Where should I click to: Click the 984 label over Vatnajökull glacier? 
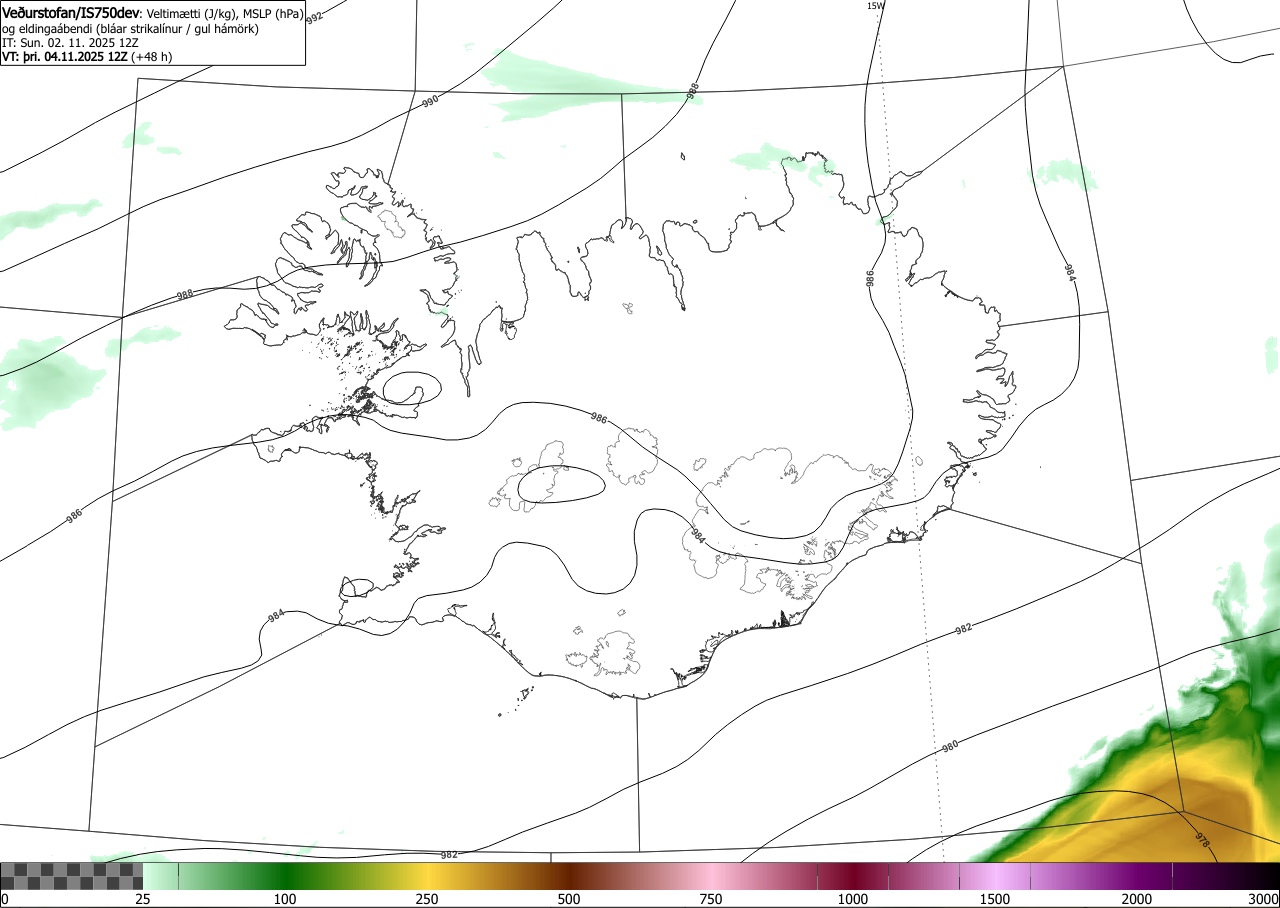pyautogui.click(x=698, y=537)
